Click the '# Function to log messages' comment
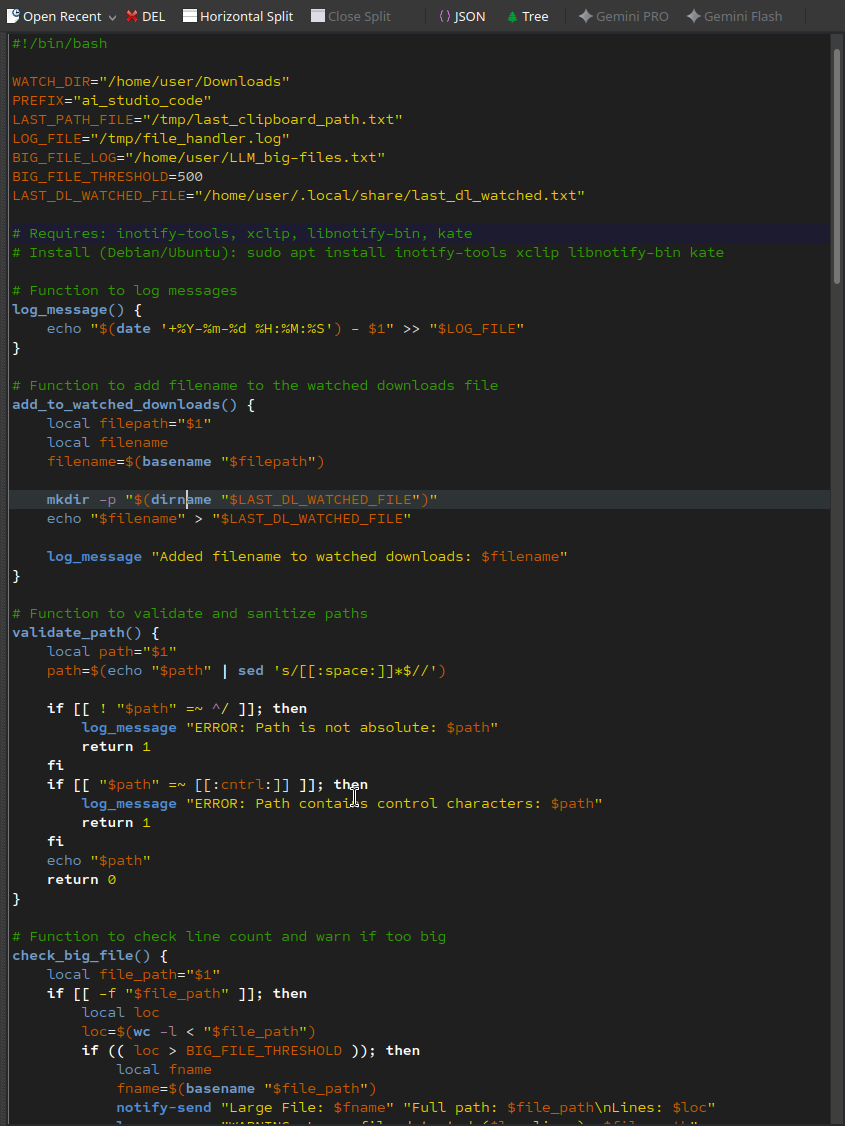The height and width of the screenshot is (1126, 845). [x=125, y=291]
